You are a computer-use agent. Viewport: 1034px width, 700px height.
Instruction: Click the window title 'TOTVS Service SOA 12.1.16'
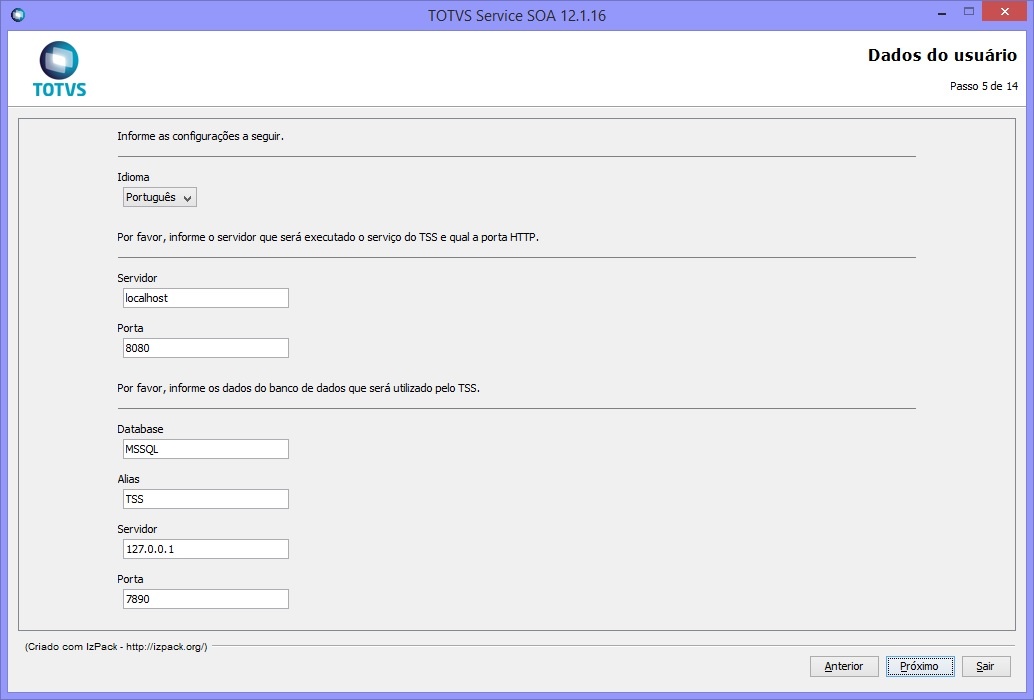(517, 16)
